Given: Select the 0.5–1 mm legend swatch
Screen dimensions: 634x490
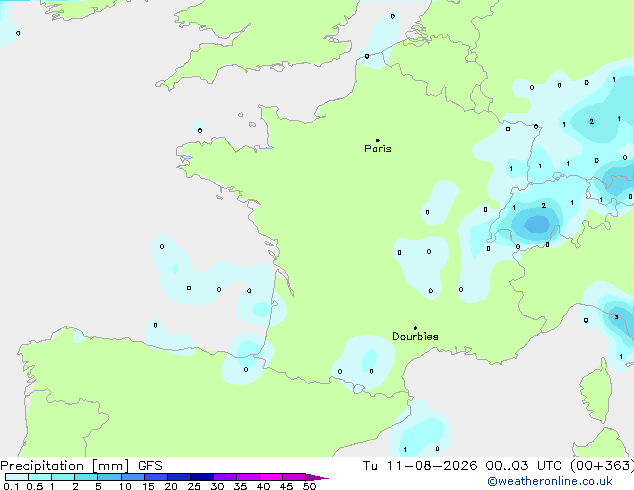Looking at the screenshot, I should pos(40,477).
